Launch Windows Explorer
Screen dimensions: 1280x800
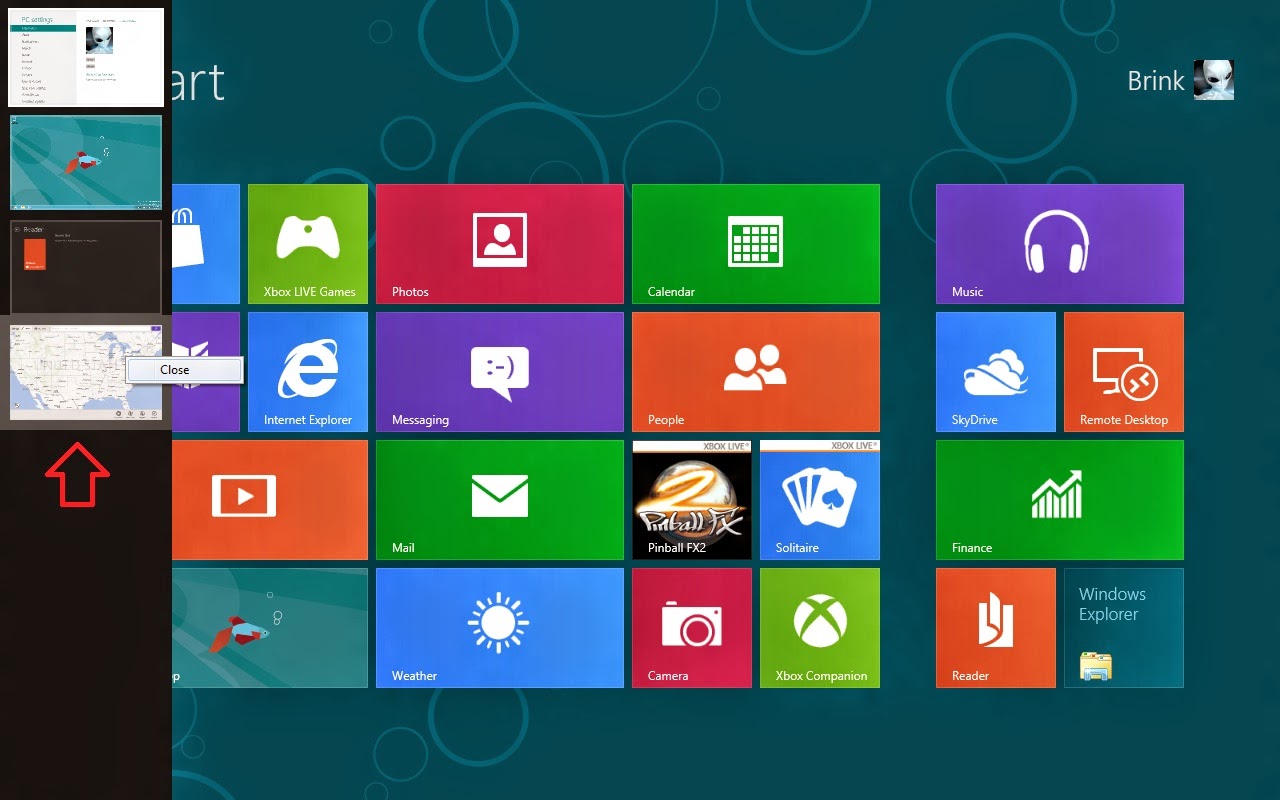tap(1124, 628)
